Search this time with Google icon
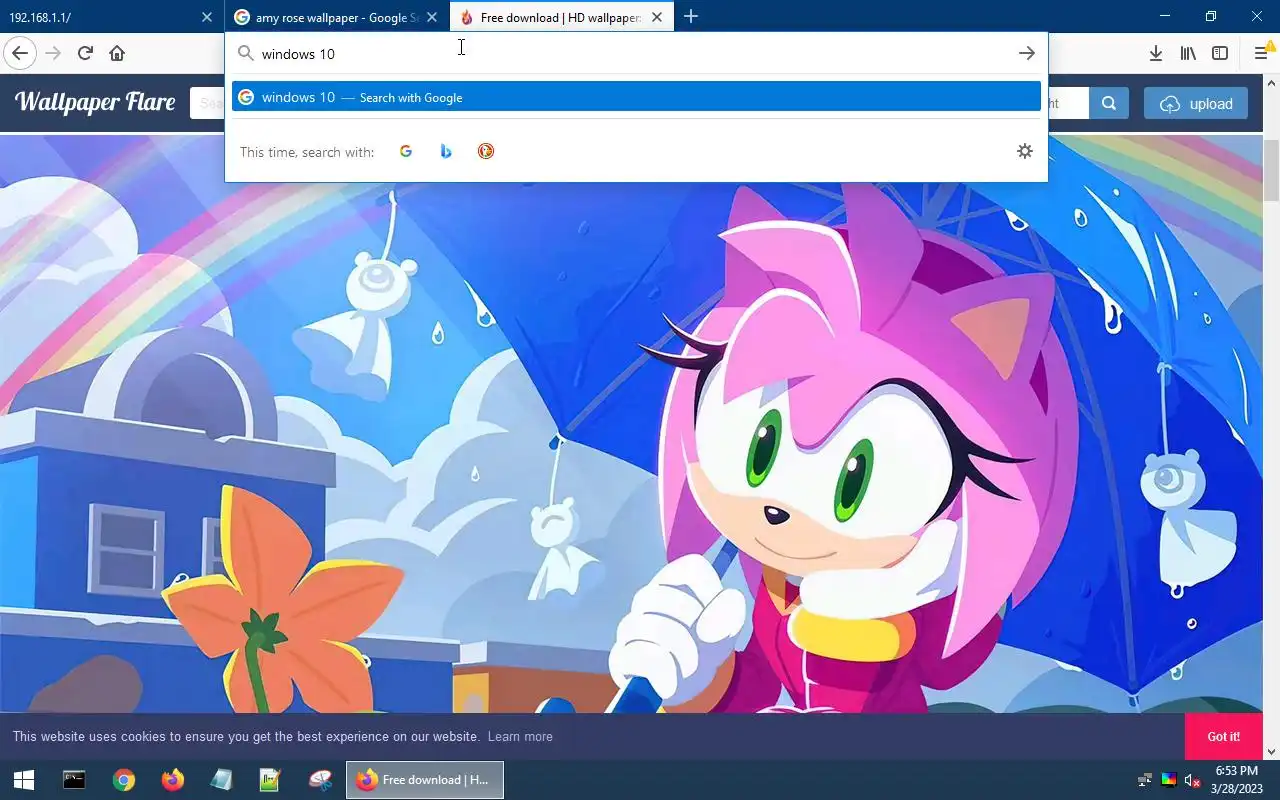Image resolution: width=1280 pixels, height=800 pixels. pyautogui.click(x=406, y=151)
